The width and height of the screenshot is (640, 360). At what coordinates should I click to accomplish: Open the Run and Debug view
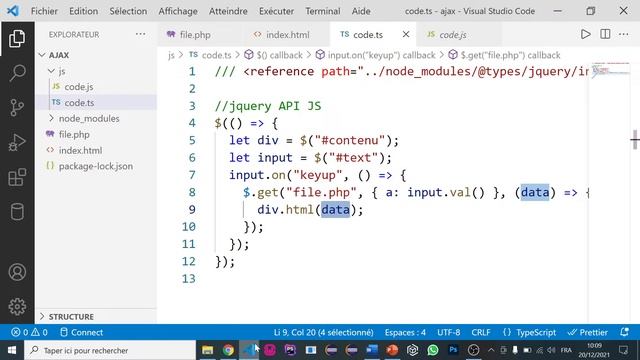tap(17, 142)
